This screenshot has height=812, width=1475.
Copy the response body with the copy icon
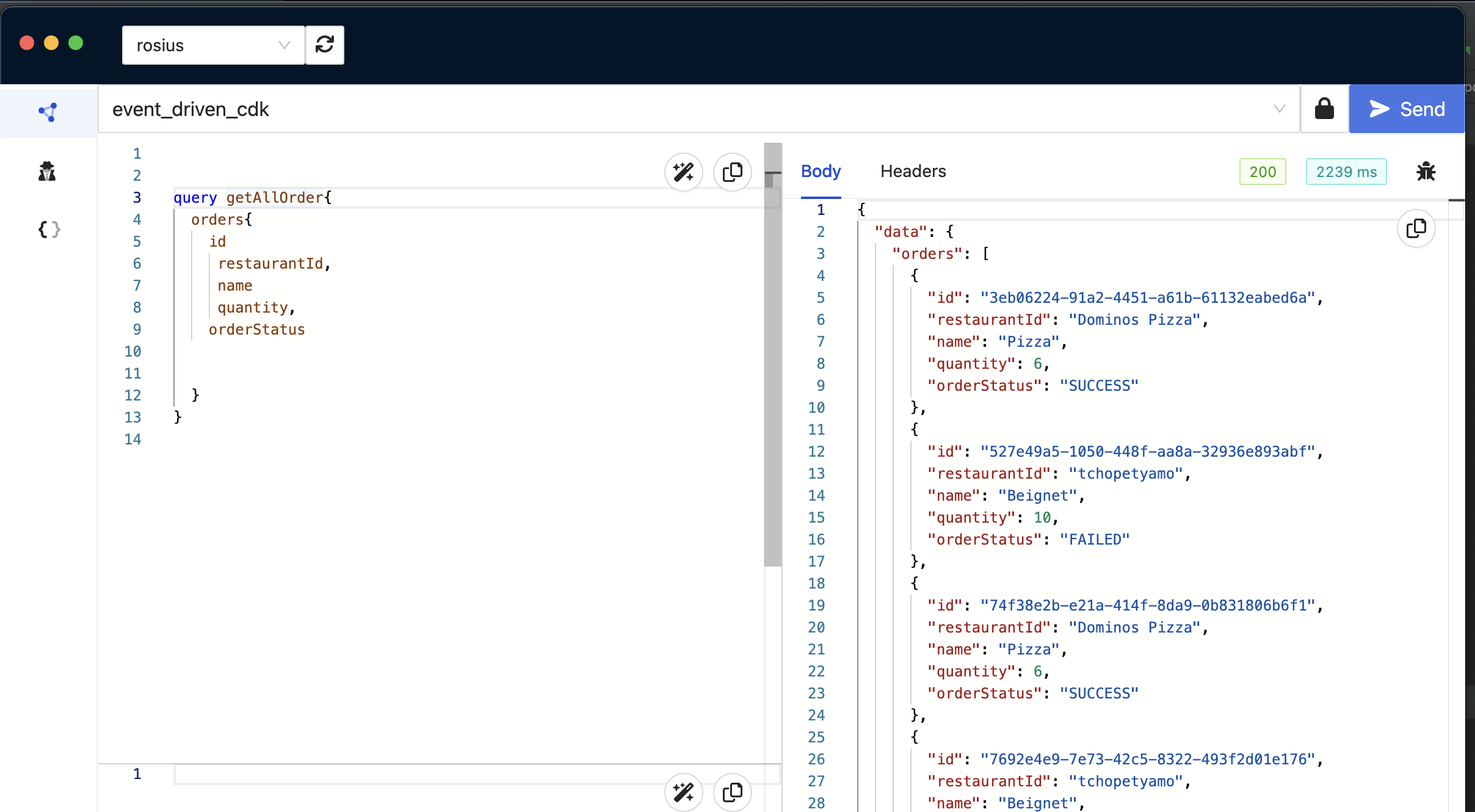click(1416, 228)
